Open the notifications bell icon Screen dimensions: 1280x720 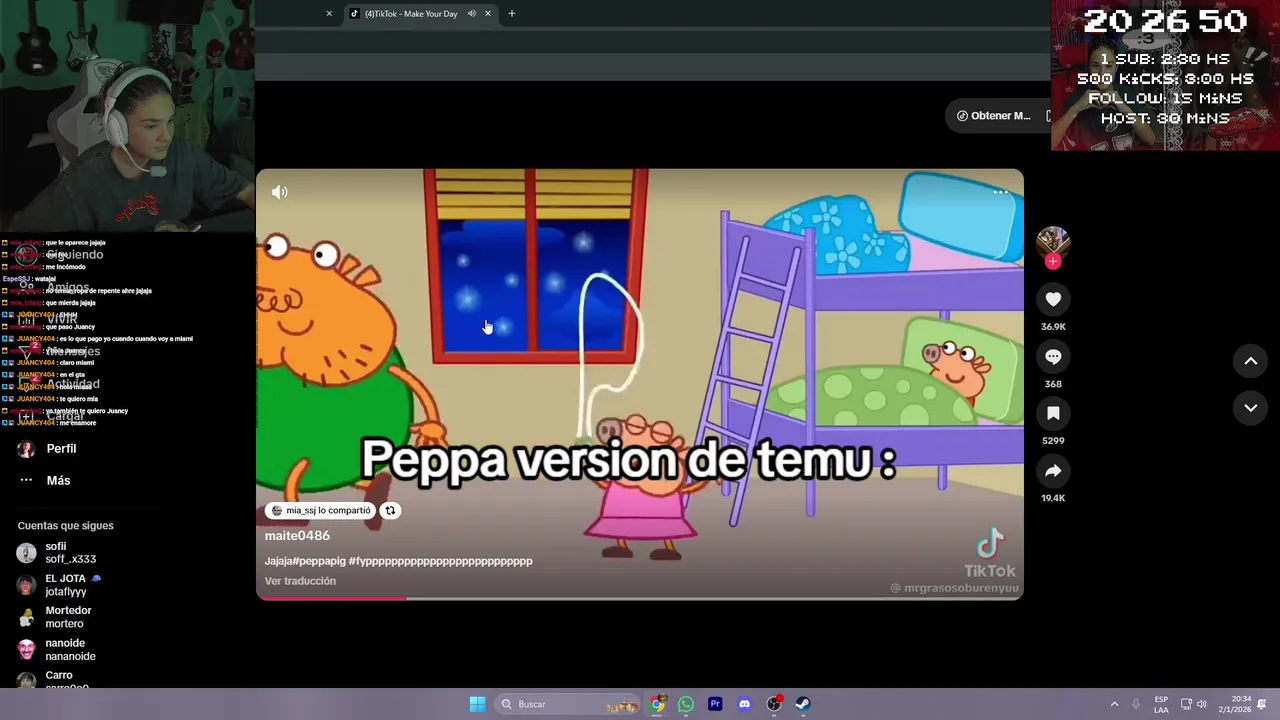tap(1262, 704)
